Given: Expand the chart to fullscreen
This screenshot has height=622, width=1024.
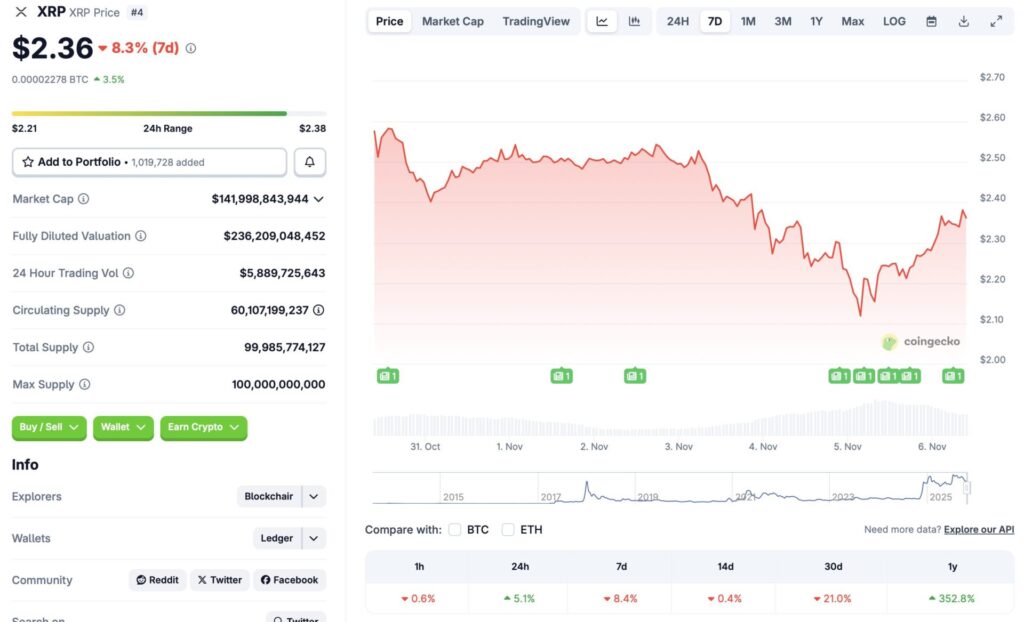Looking at the screenshot, I should coord(995,20).
